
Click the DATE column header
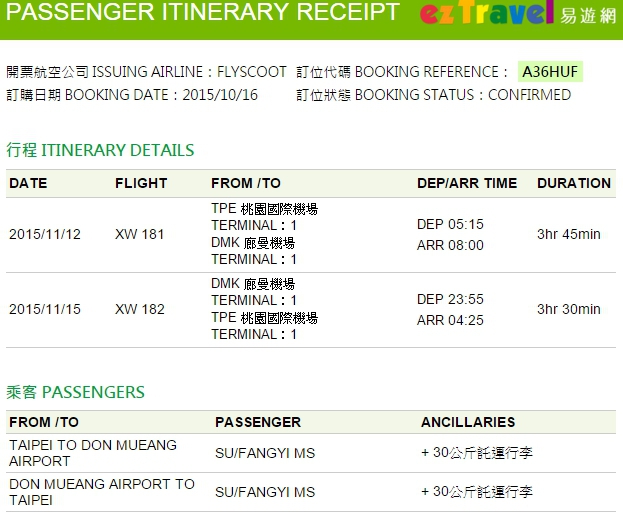tap(28, 183)
